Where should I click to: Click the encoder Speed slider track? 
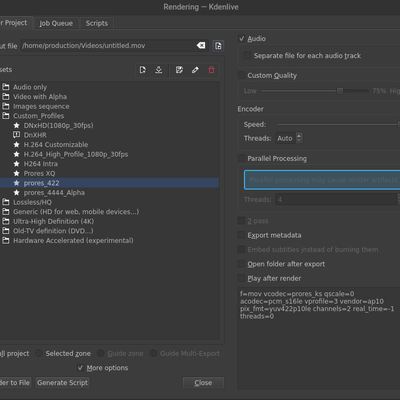tap(337, 124)
